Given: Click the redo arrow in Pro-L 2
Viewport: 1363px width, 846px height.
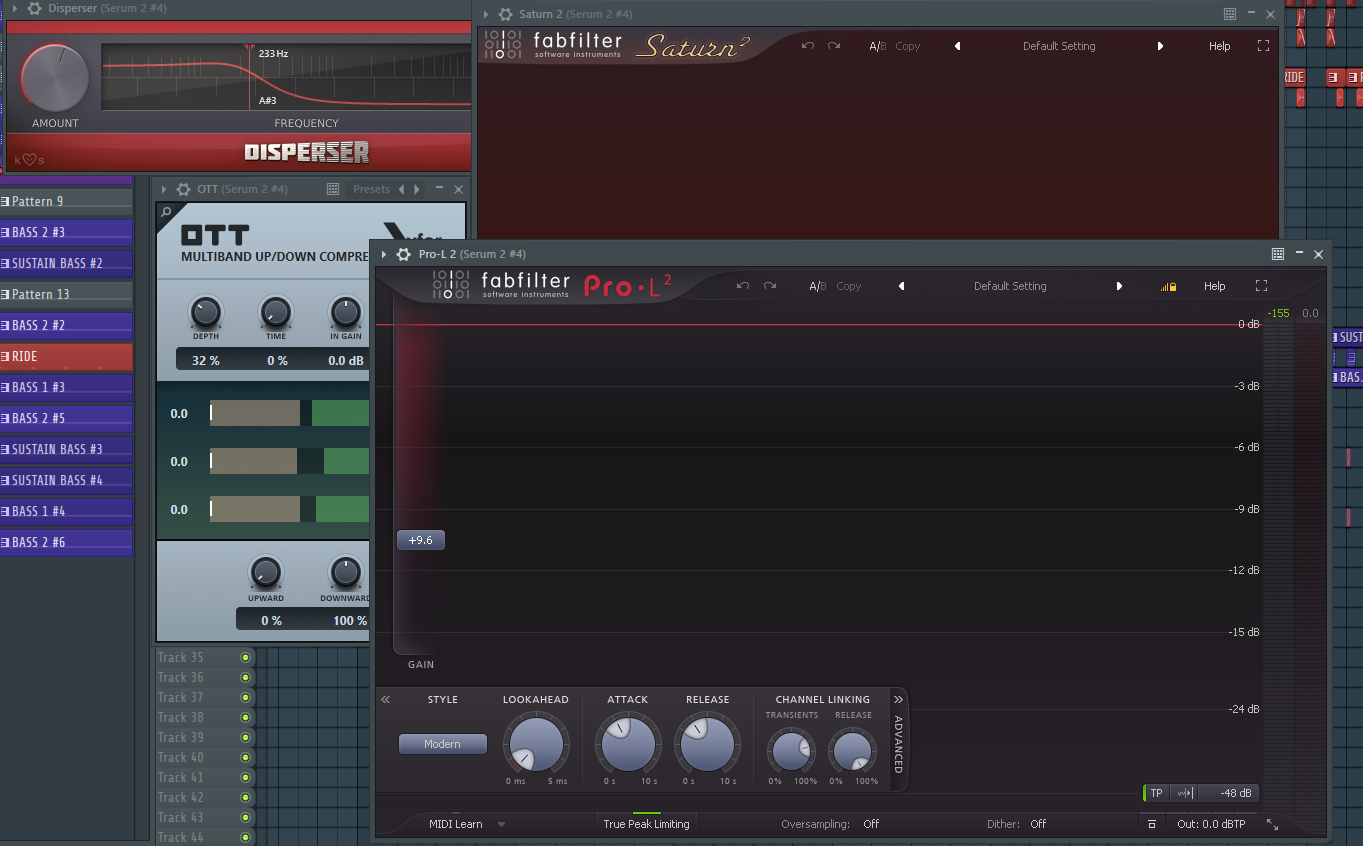Looking at the screenshot, I should 770,286.
